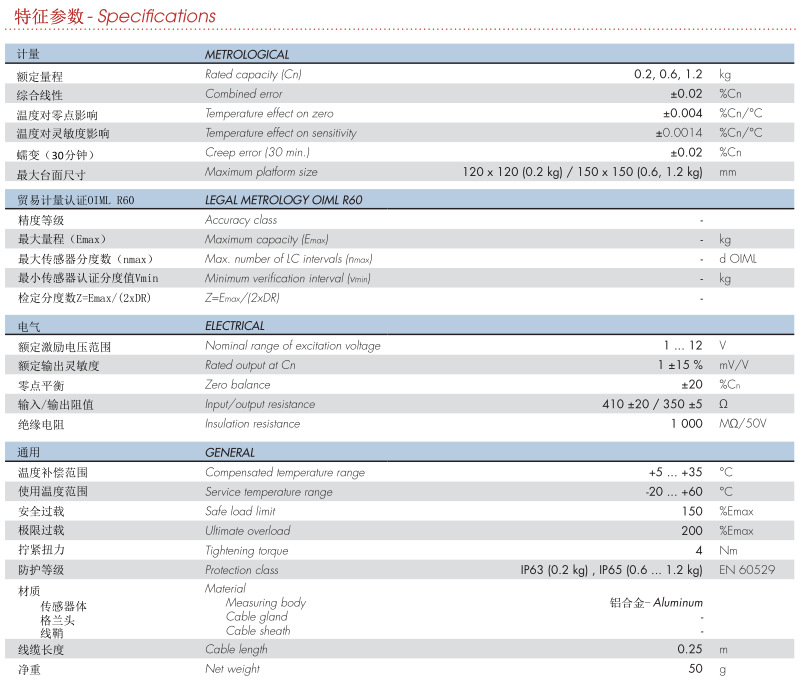Image resolution: width=799 pixels, height=687 pixels.
Task: Select the 0.2, 0.6, 1.2 capacity value
Action: (668, 74)
